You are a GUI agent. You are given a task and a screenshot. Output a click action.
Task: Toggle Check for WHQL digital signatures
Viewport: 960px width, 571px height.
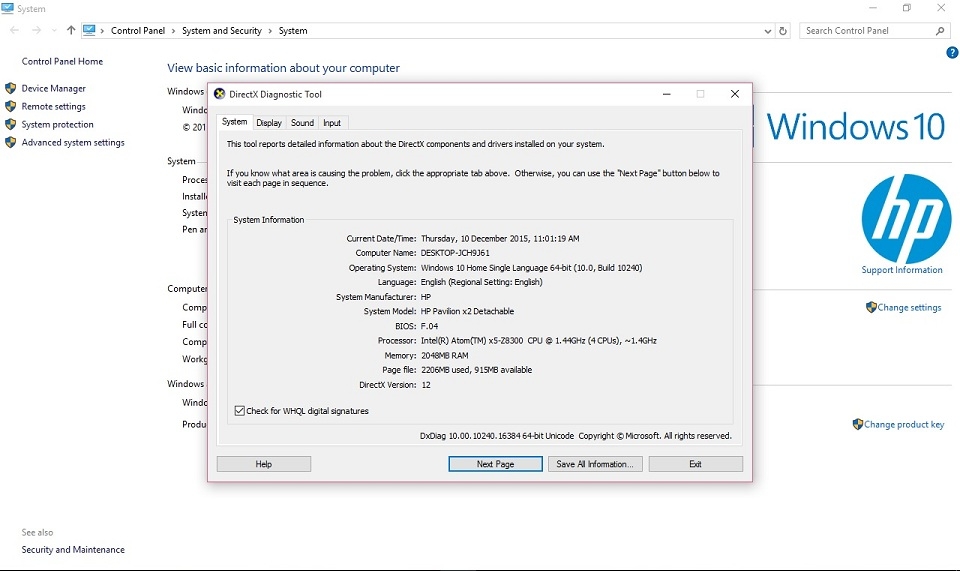pyautogui.click(x=239, y=411)
